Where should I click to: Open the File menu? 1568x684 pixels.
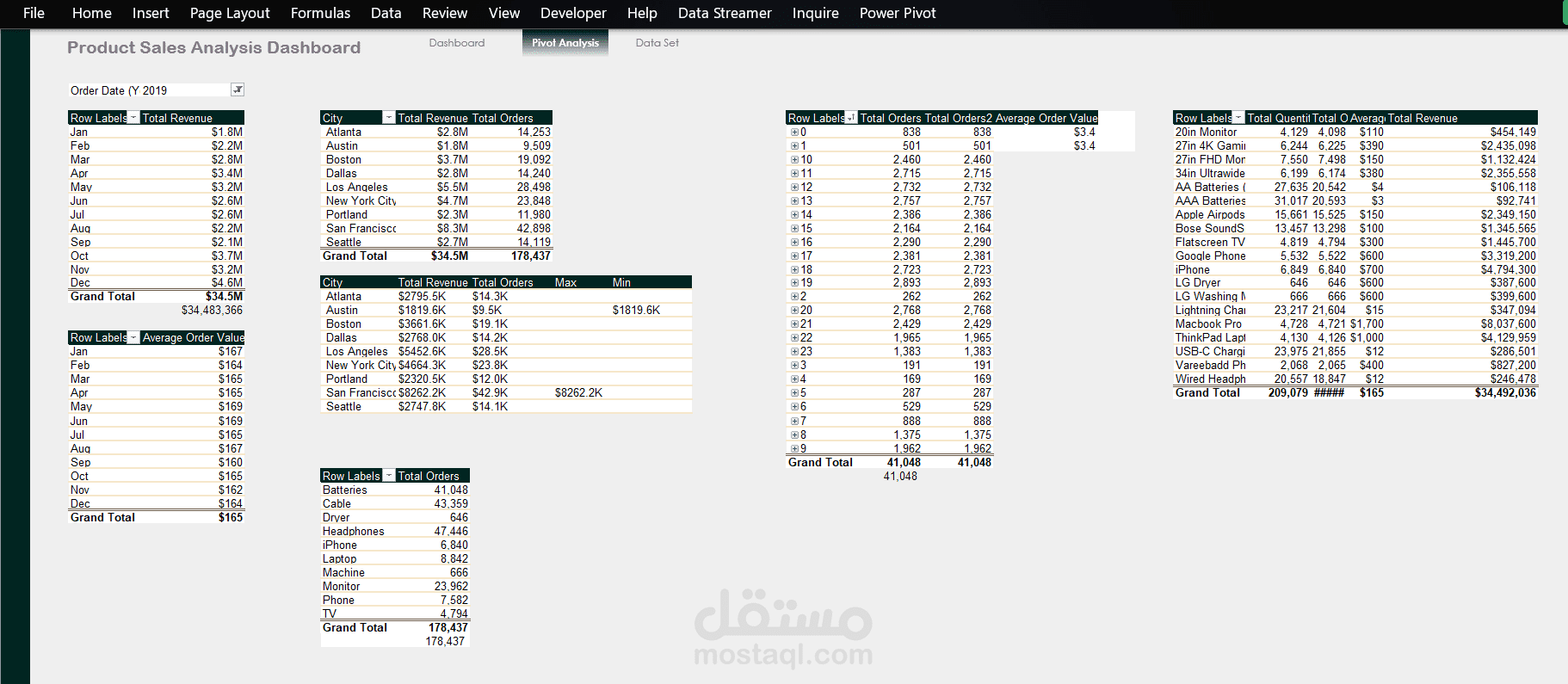point(34,13)
